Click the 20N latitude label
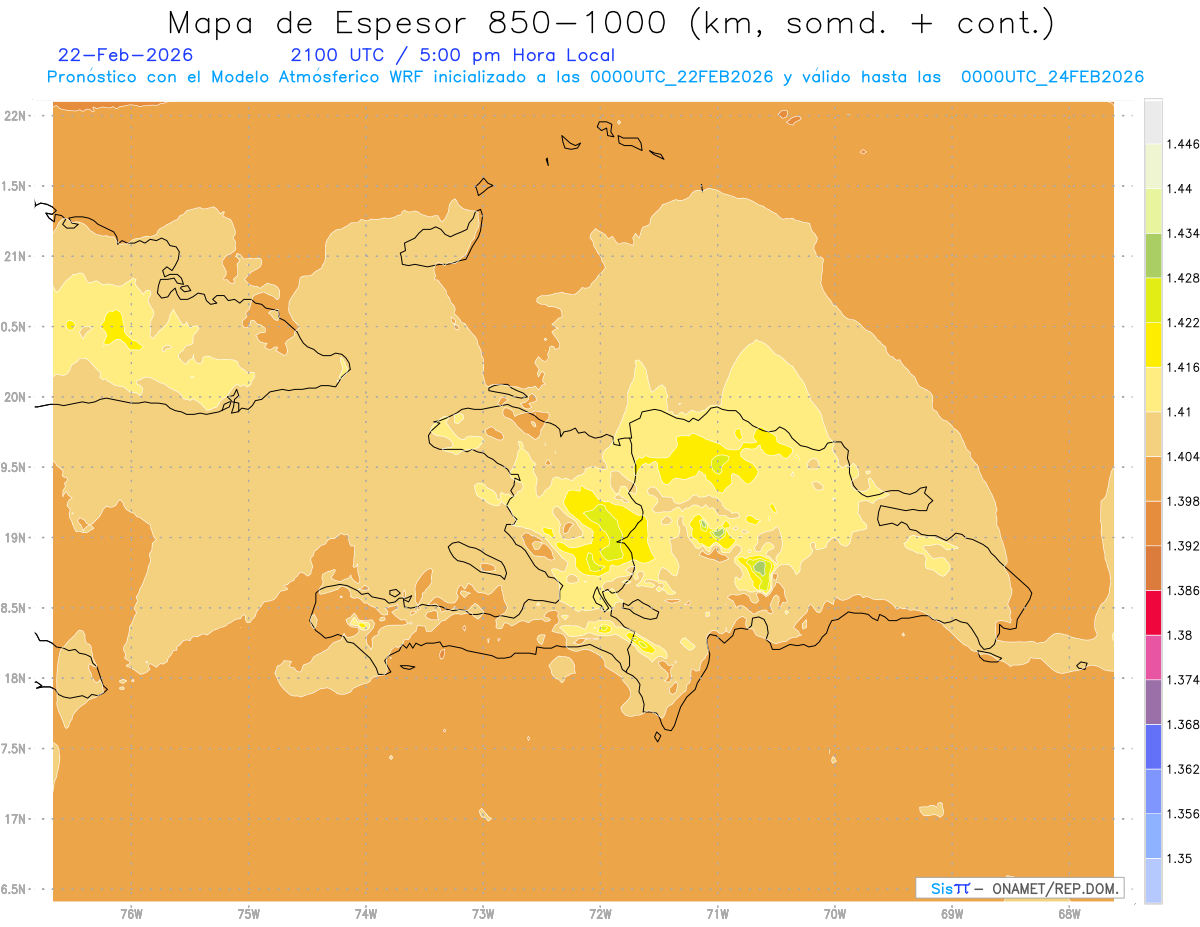 15,397
